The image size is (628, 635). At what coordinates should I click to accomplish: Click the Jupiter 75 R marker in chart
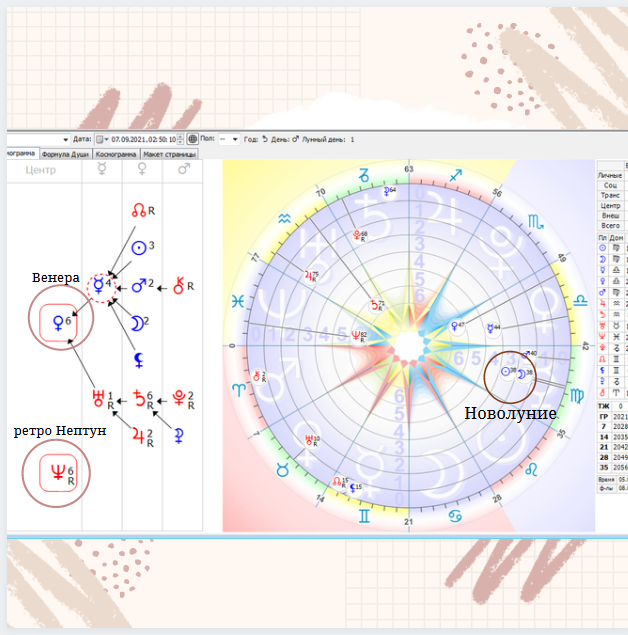point(311,276)
